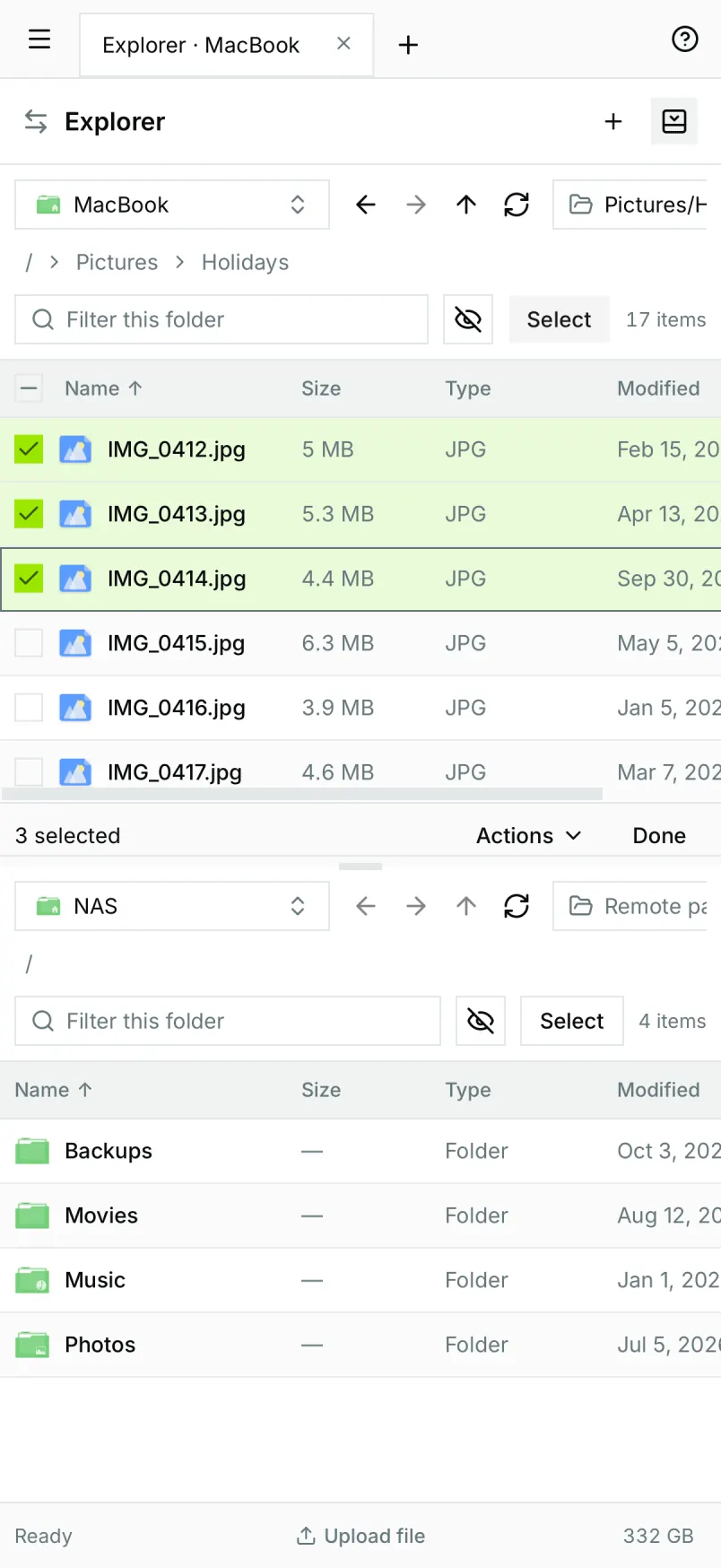721x1568 pixels.
Task: Refresh the MacBook pane
Action: coord(517,205)
